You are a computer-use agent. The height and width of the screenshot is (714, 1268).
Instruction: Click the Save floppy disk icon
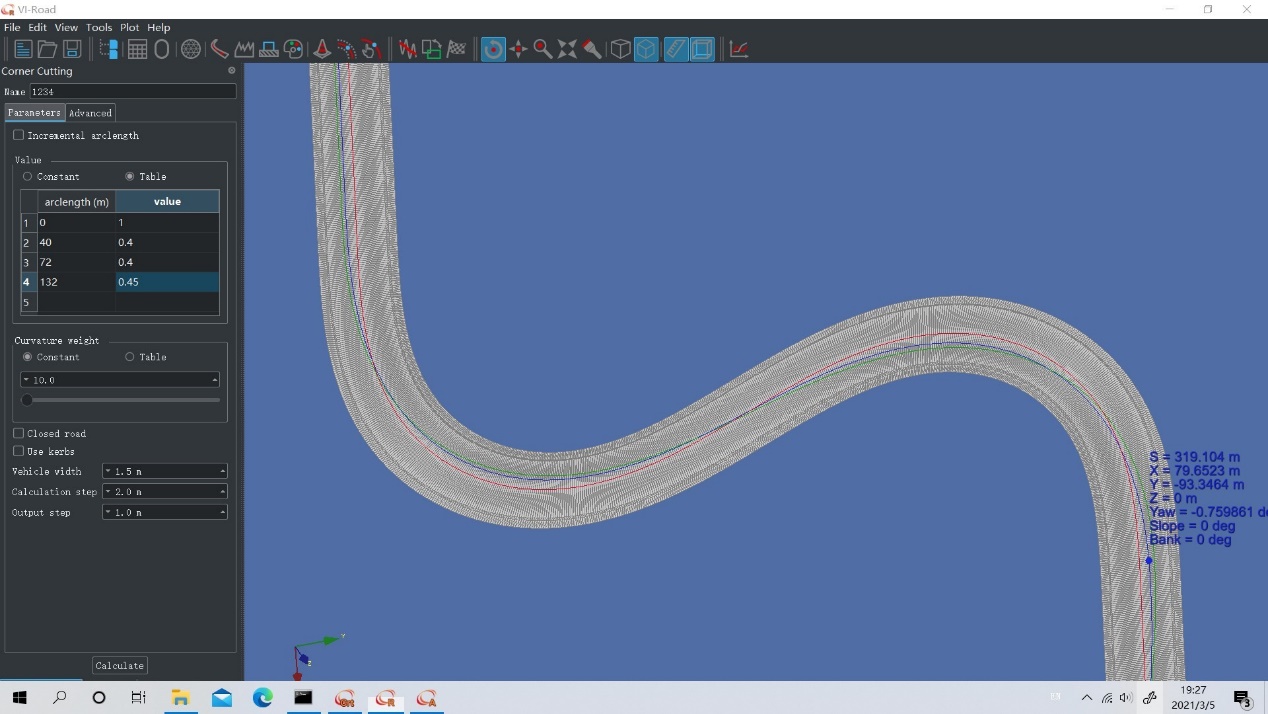(72, 49)
